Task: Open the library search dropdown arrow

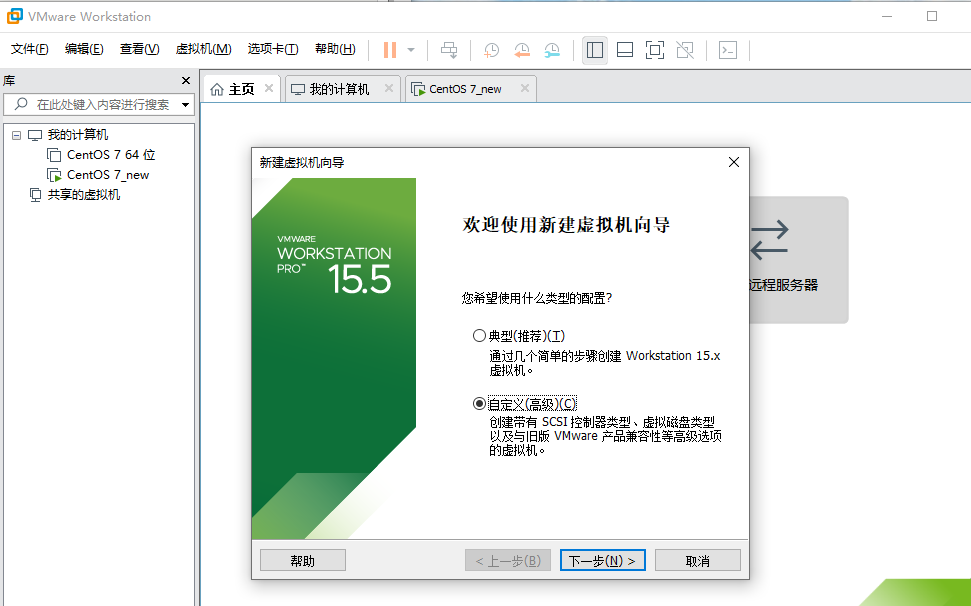Action: coord(185,105)
